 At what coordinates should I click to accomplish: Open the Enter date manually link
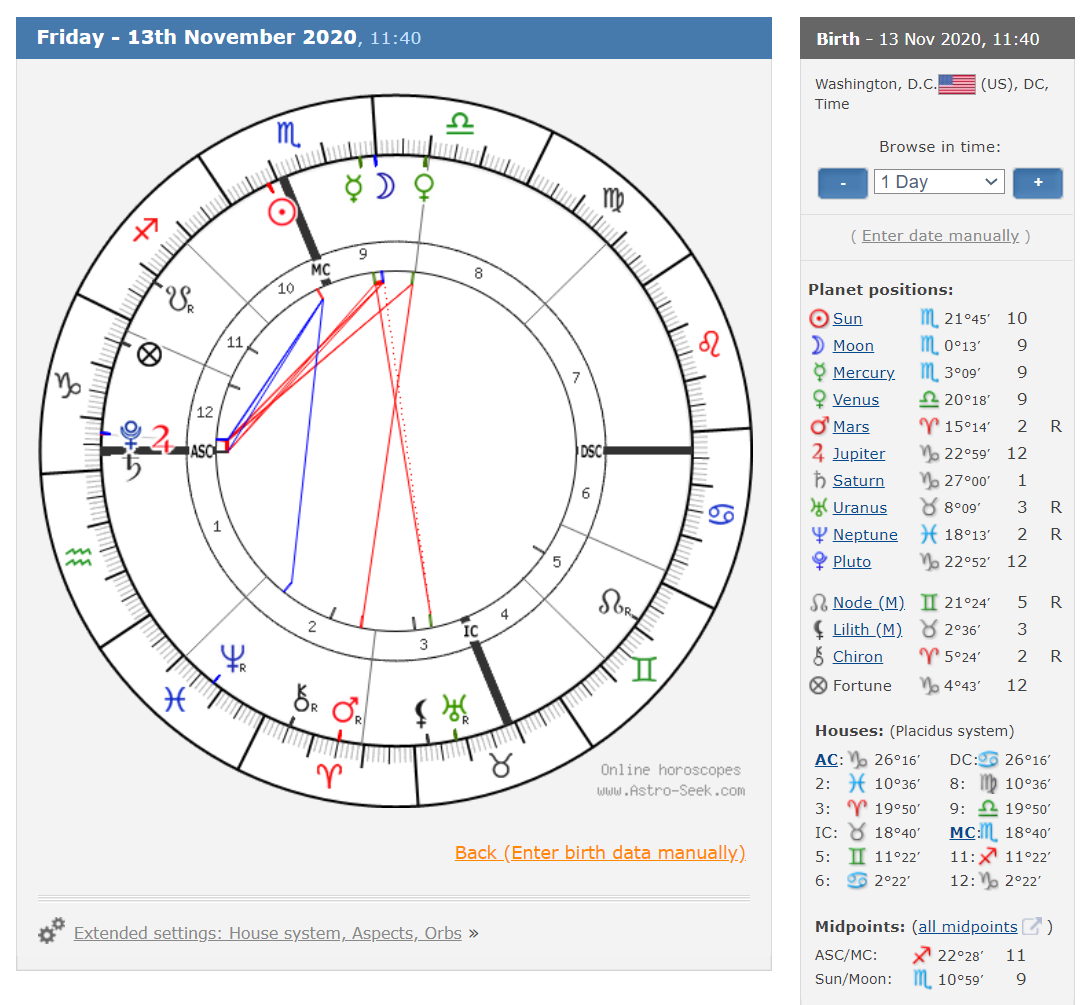pos(940,236)
